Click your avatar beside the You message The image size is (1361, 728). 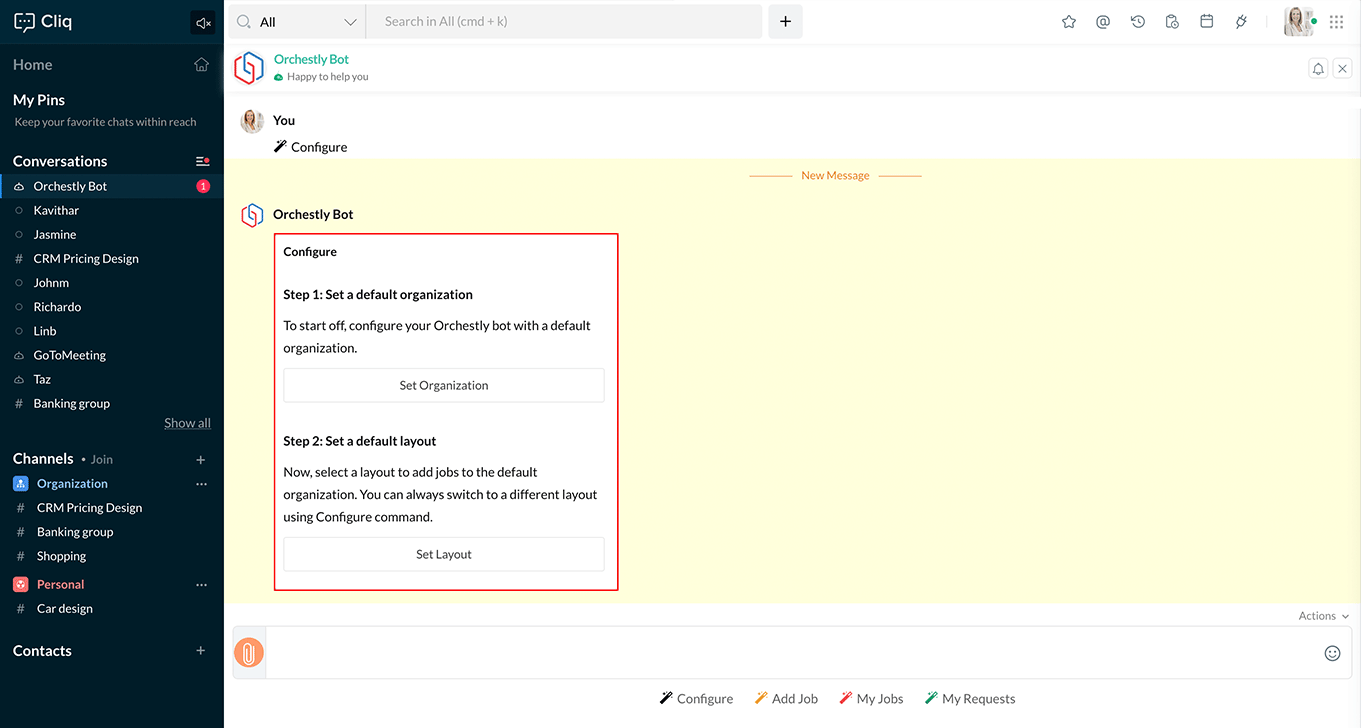pyautogui.click(x=252, y=121)
